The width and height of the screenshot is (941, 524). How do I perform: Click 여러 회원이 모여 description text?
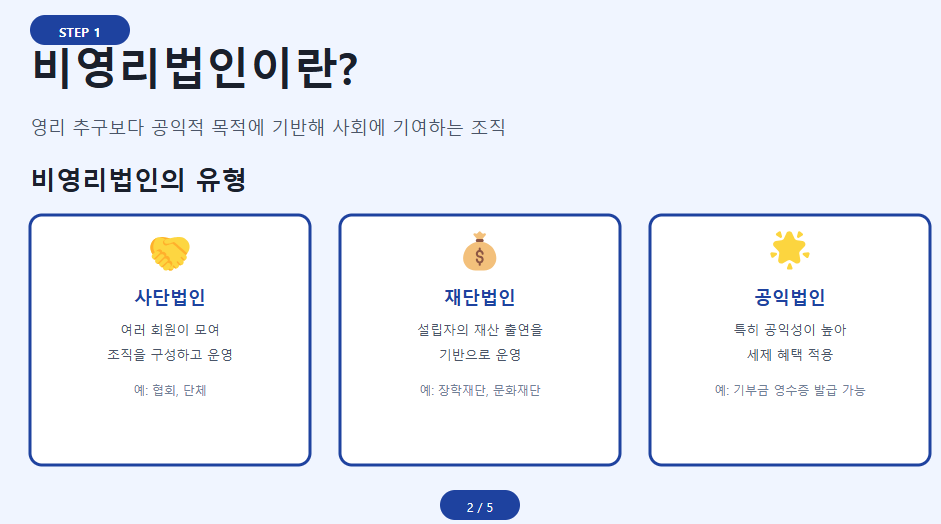170,329
